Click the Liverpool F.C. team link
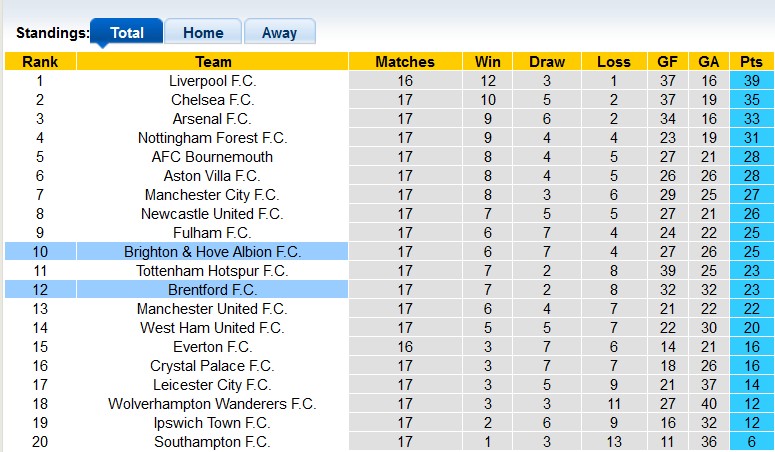This screenshot has width=775, height=452. (212, 81)
